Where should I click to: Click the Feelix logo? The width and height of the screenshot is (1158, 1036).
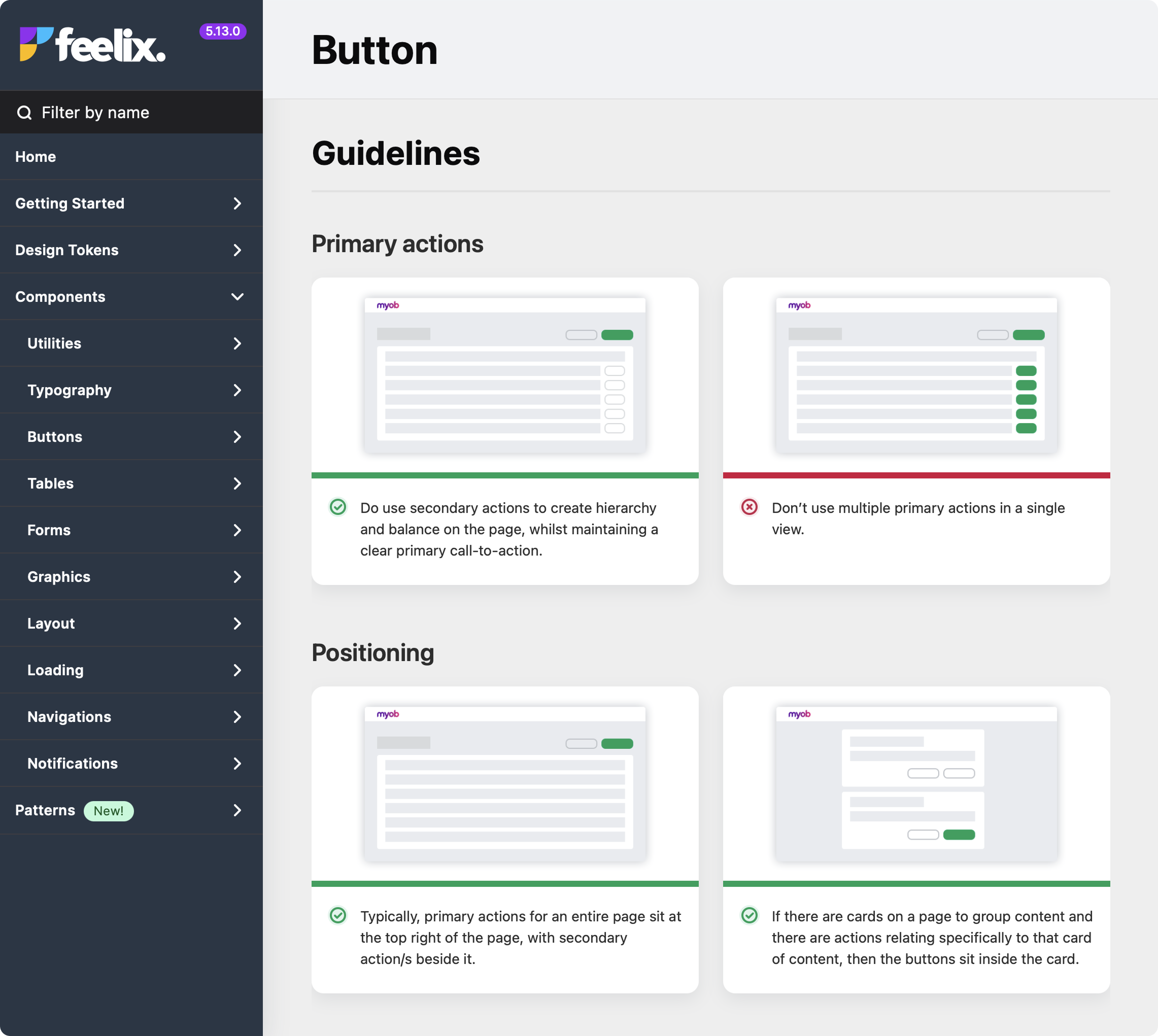(x=93, y=45)
